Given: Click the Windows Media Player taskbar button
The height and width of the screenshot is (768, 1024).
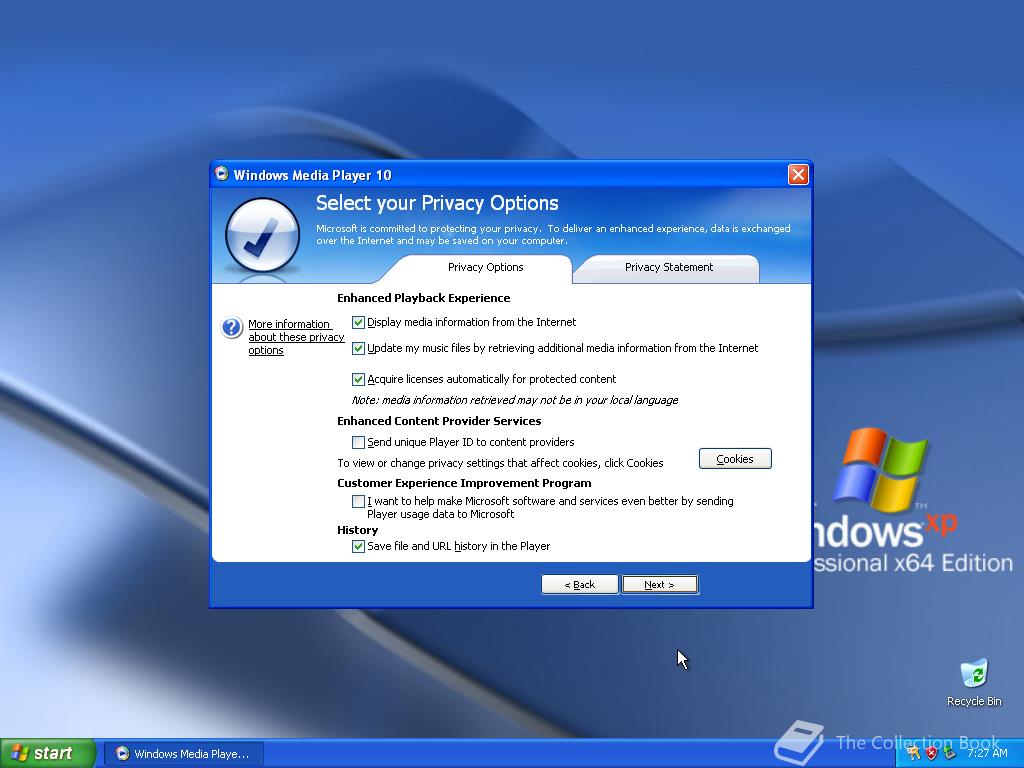Looking at the screenshot, I should tap(184, 754).
